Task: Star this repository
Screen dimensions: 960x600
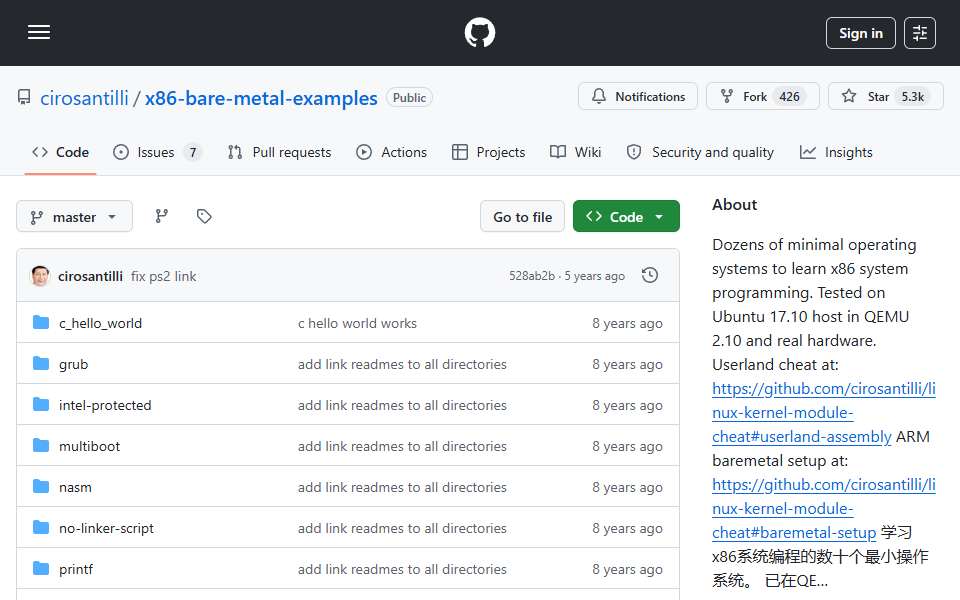Action: pos(885,96)
